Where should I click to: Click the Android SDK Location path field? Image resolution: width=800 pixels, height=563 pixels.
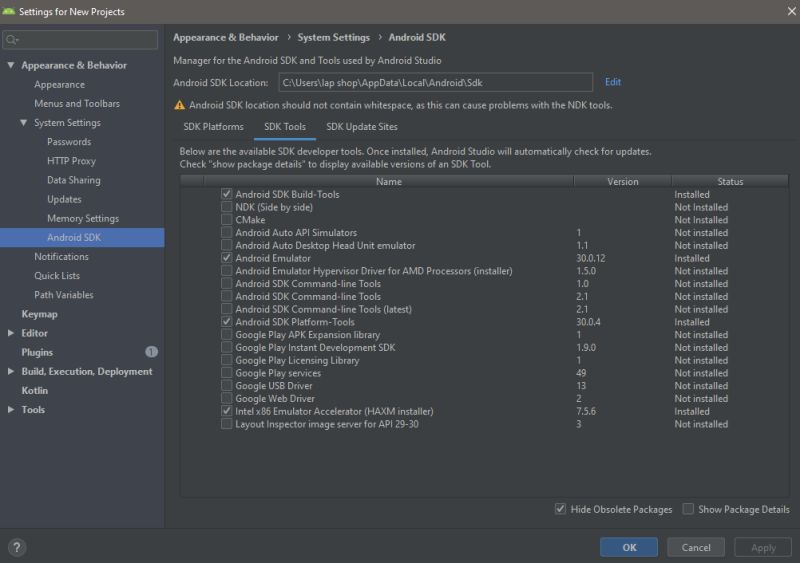coord(436,83)
